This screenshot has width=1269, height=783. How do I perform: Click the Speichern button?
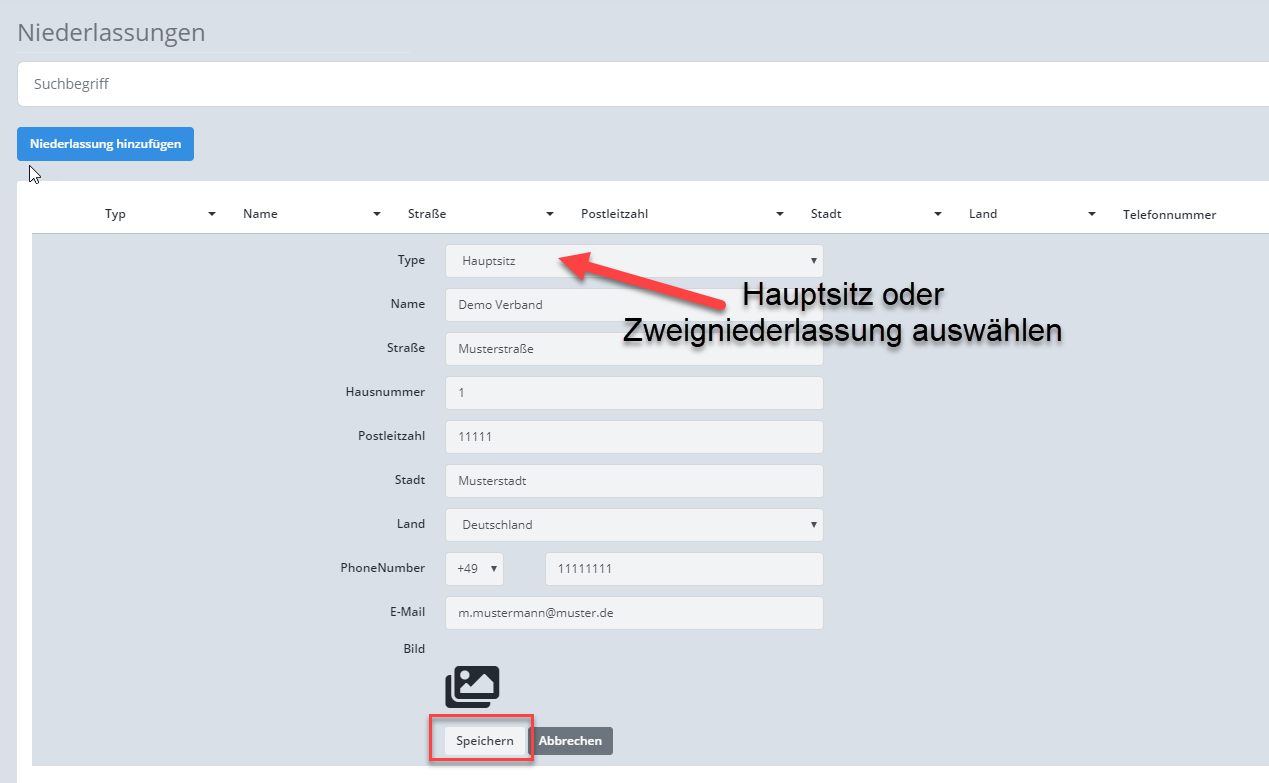(485, 741)
